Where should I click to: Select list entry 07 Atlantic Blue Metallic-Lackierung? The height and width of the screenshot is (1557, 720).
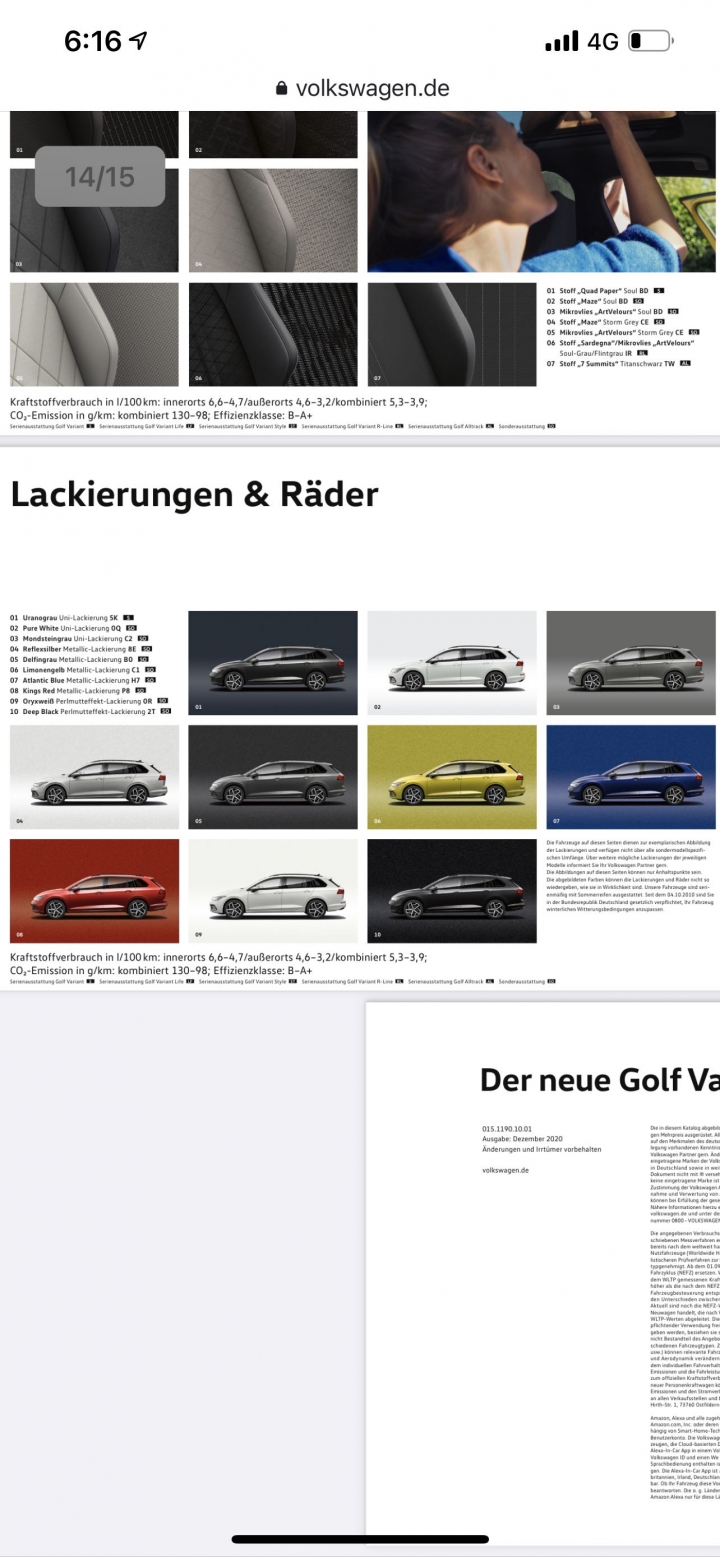pyautogui.click(x=82, y=680)
